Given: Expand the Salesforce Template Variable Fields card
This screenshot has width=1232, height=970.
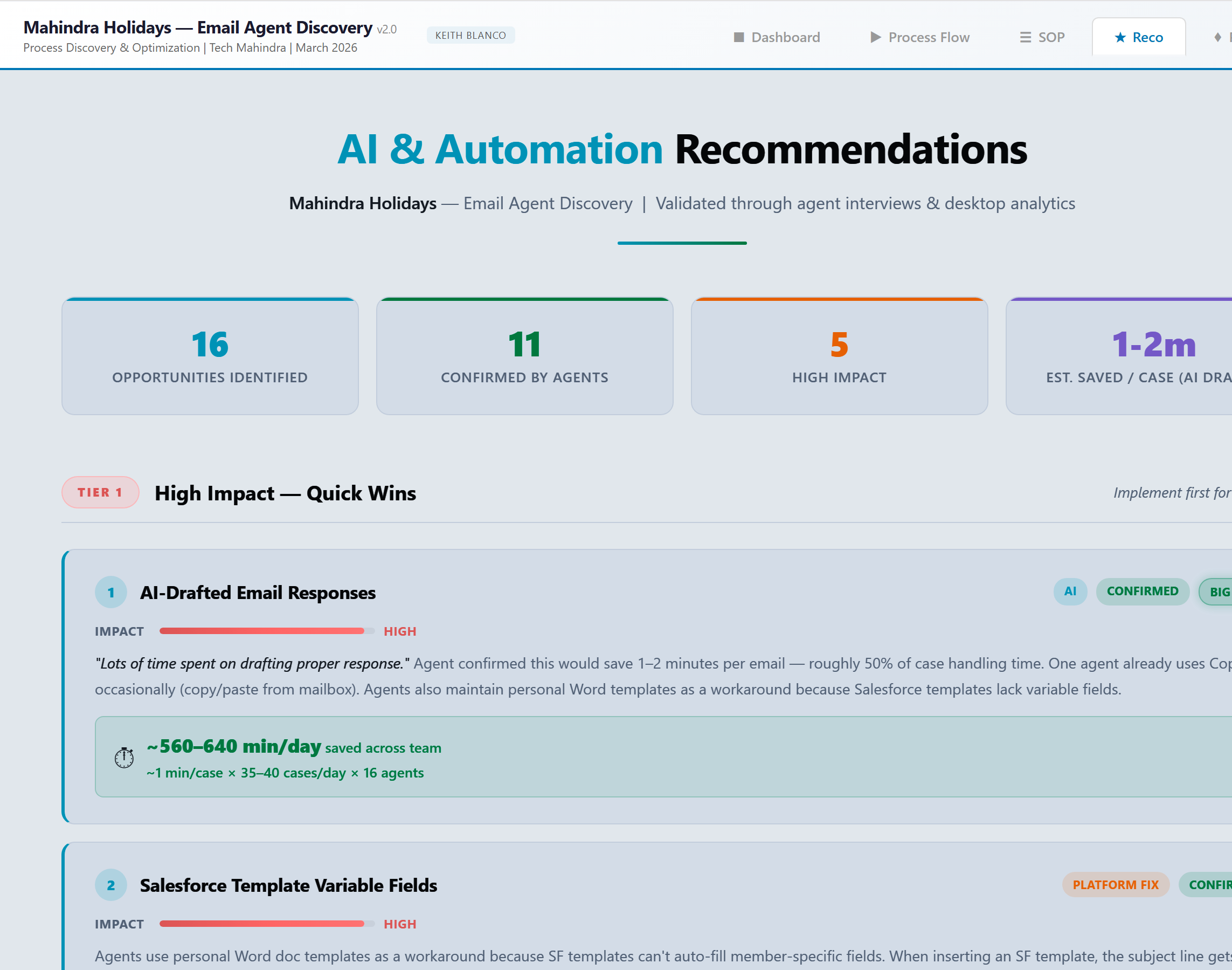Looking at the screenshot, I should pos(288,885).
